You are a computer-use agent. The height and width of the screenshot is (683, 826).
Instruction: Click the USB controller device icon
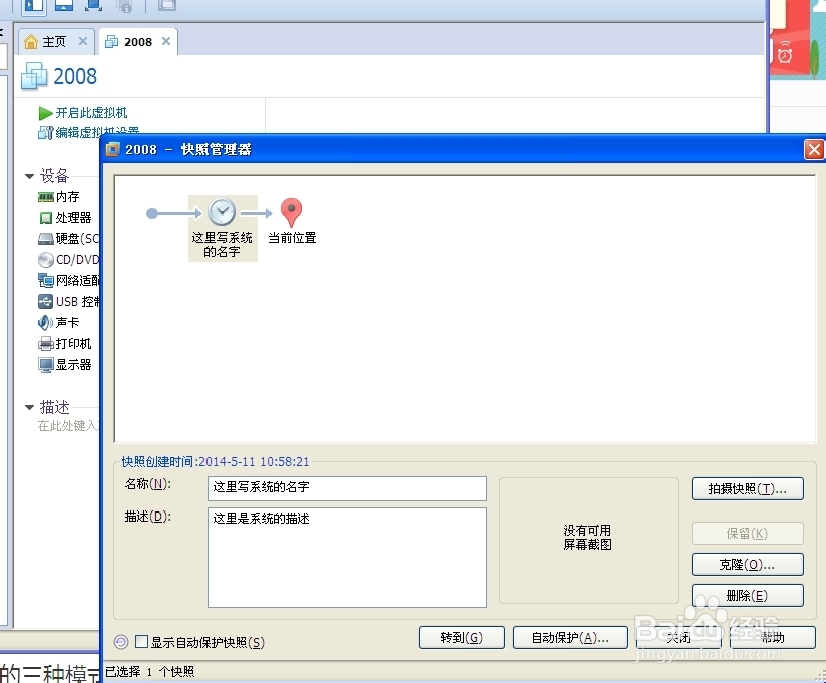45,301
